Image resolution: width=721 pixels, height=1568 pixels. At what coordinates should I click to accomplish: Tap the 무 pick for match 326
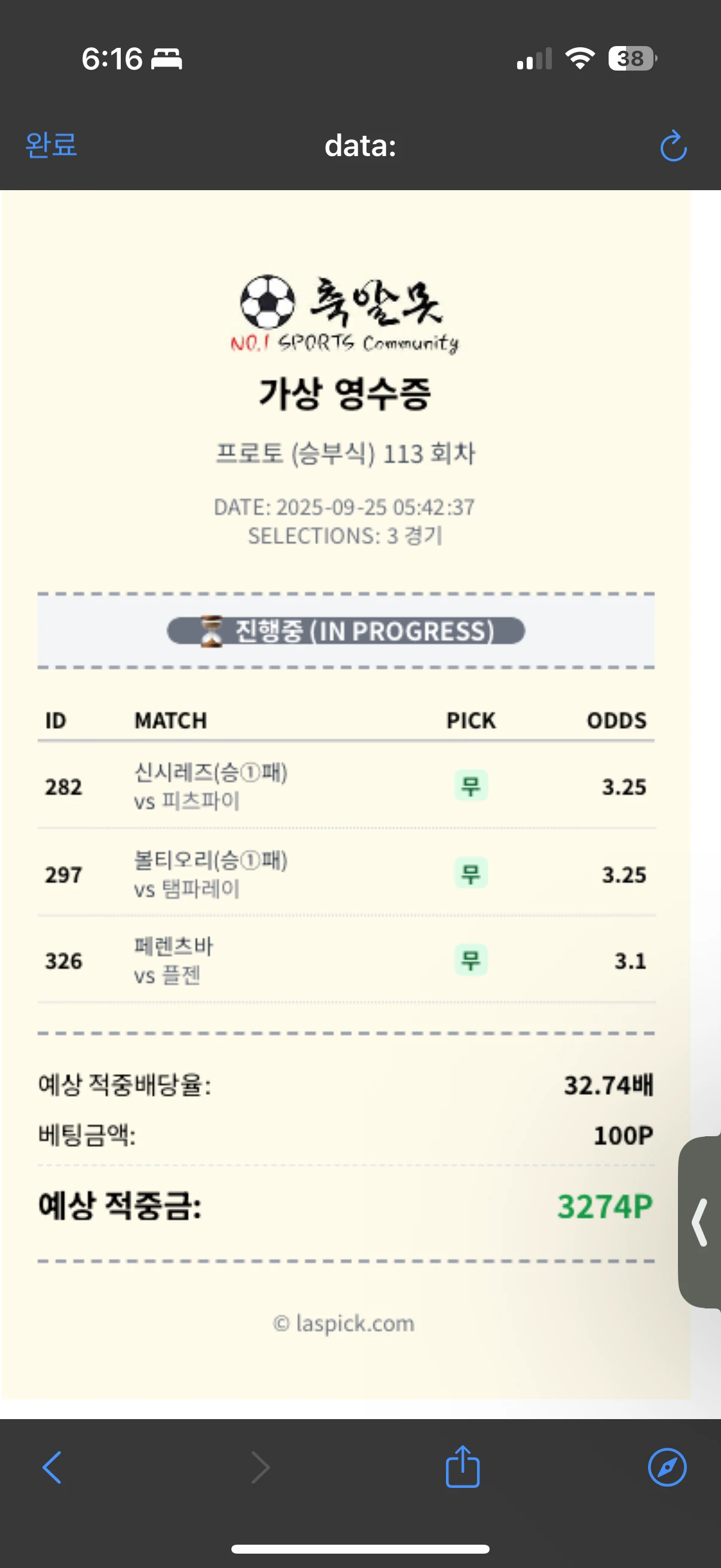point(471,960)
